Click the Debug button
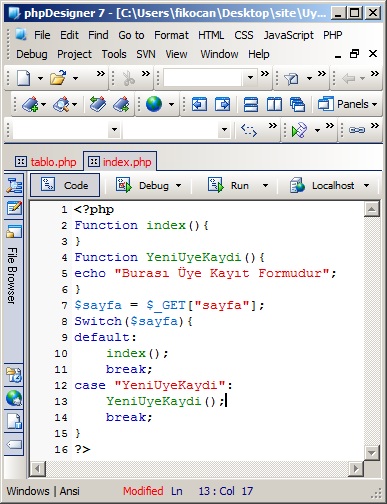The image size is (387, 504). tap(143, 186)
